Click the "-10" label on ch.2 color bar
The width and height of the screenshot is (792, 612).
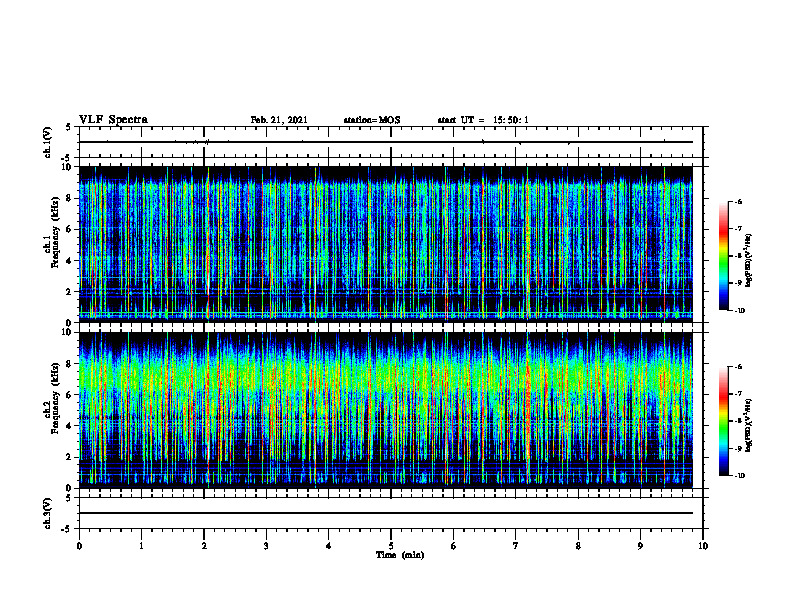click(x=739, y=476)
